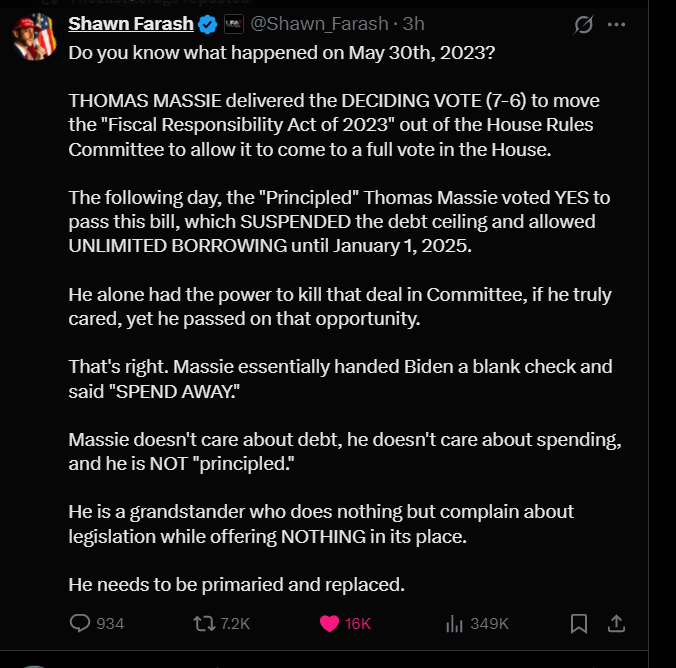Click the small affiliation badge beside name

coord(232,24)
